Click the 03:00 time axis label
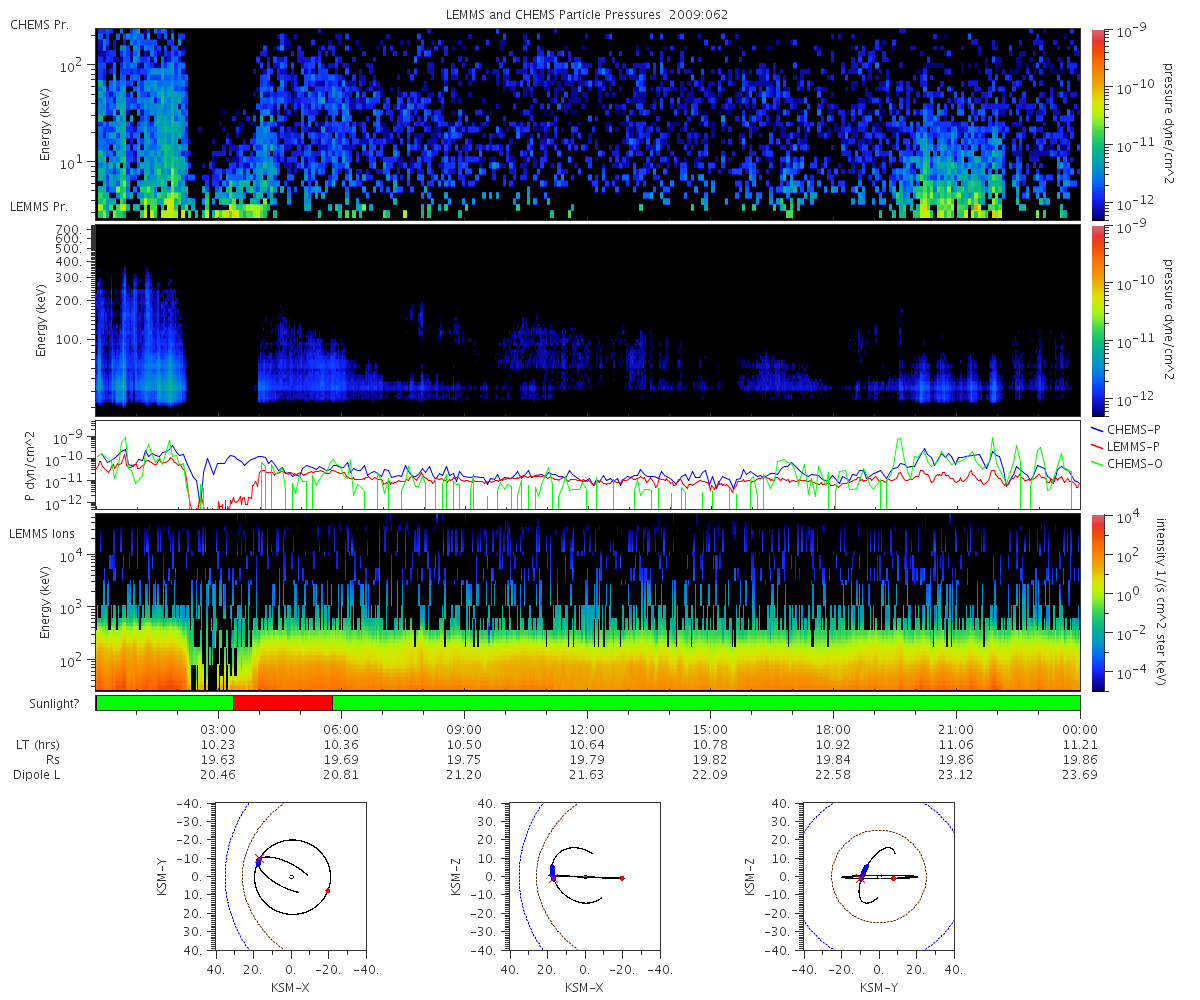Viewport: 1200px width, 1000px height. [218, 729]
